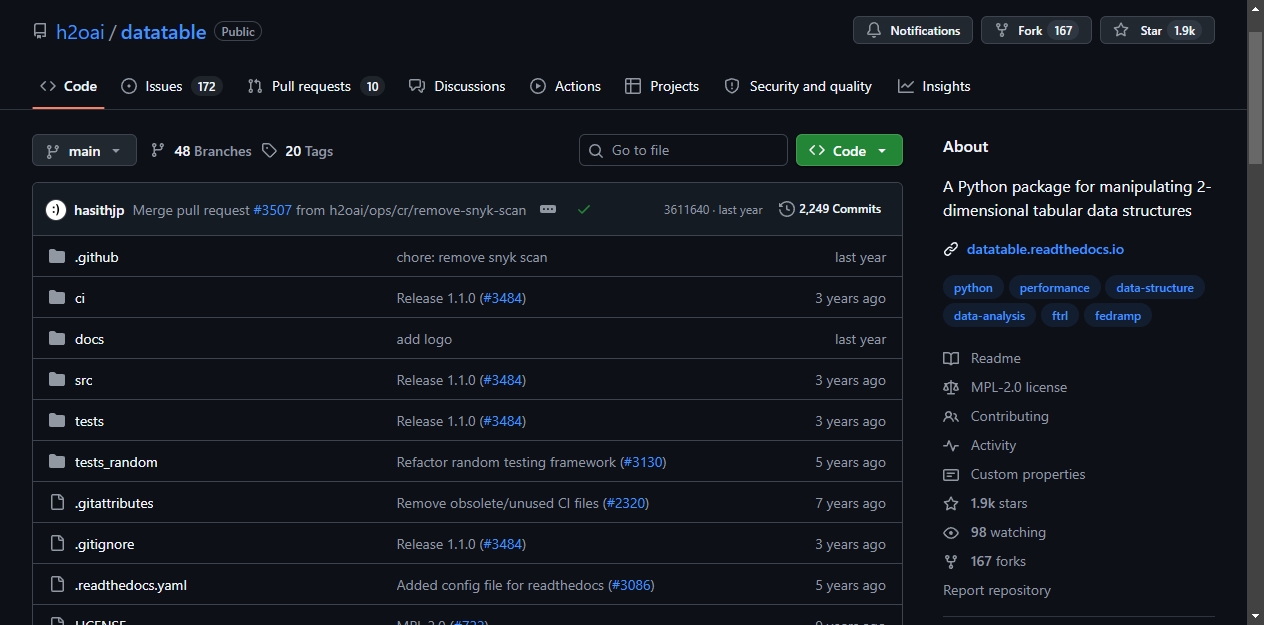This screenshot has height=625, width=1264.
Task: Open the .gitattributes file
Action: click(114, 503)
